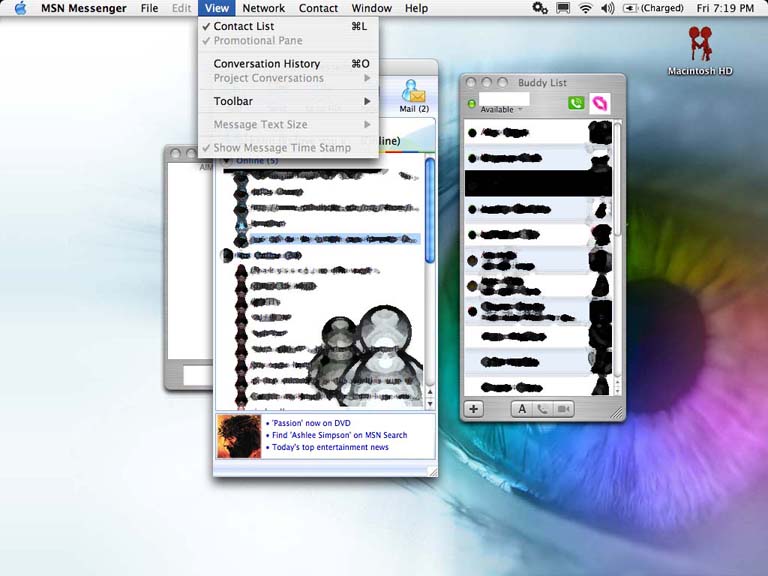Start a video chat from Buddy List
This screenshot has height=576, width=768.
click(563, 409)
